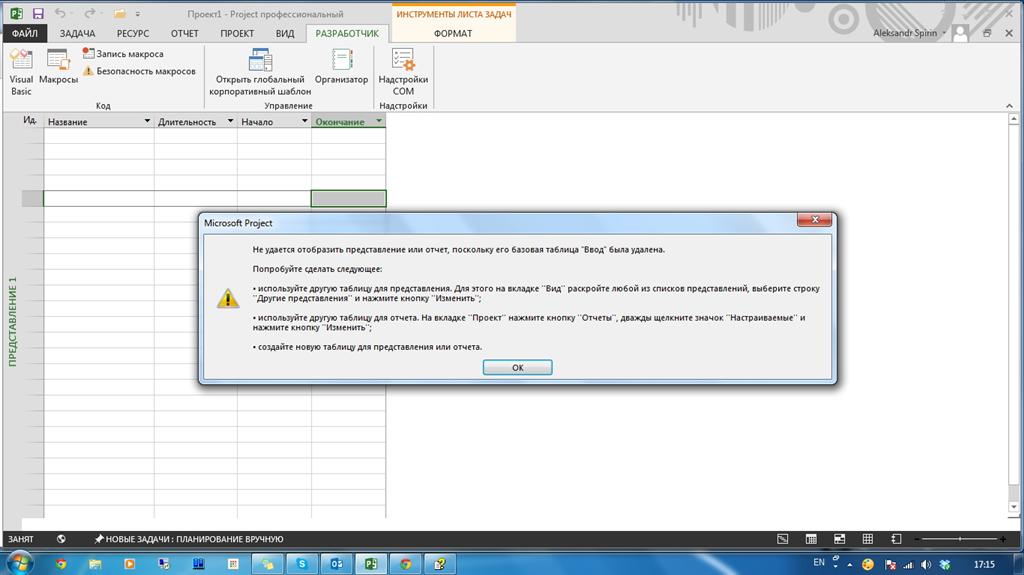The image size is (1024, 575).
Task: Open Окончание column filter dropdown
Action: pos(379,121)
